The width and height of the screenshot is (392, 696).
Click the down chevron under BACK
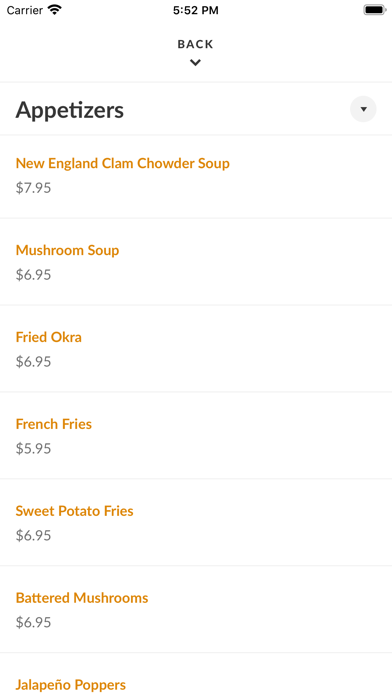click(x=195, y=63)
